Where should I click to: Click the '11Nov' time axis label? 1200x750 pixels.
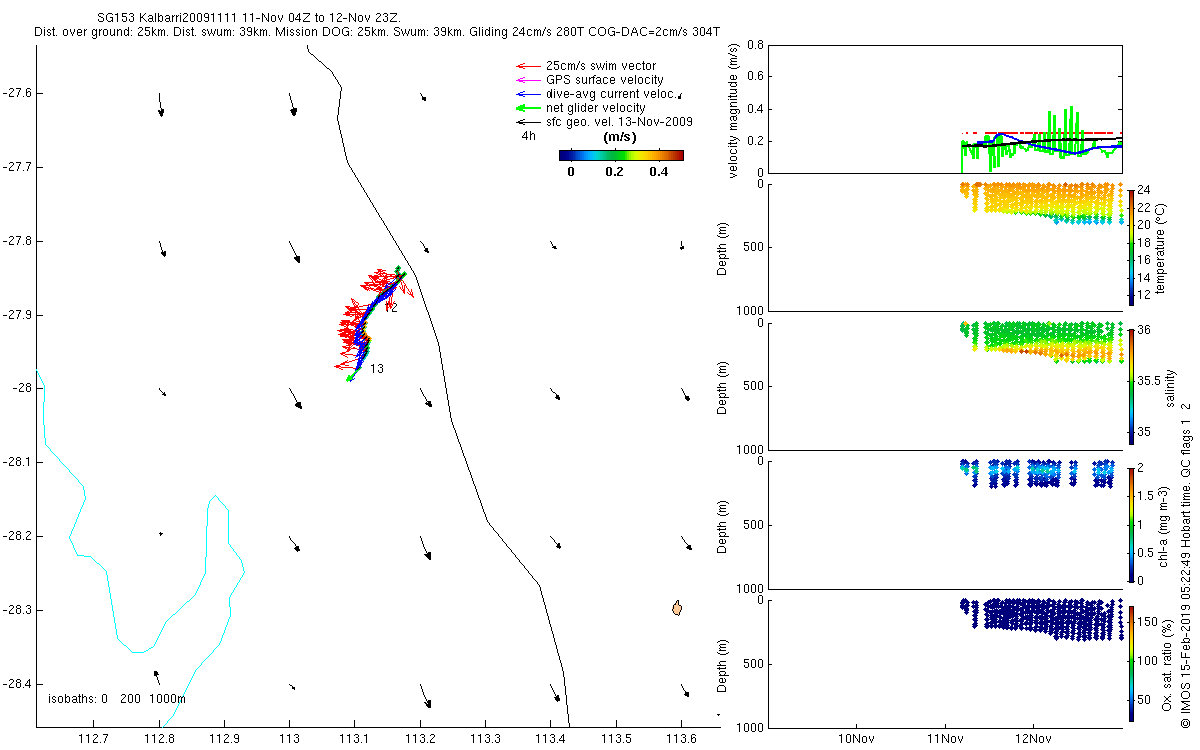946,739
